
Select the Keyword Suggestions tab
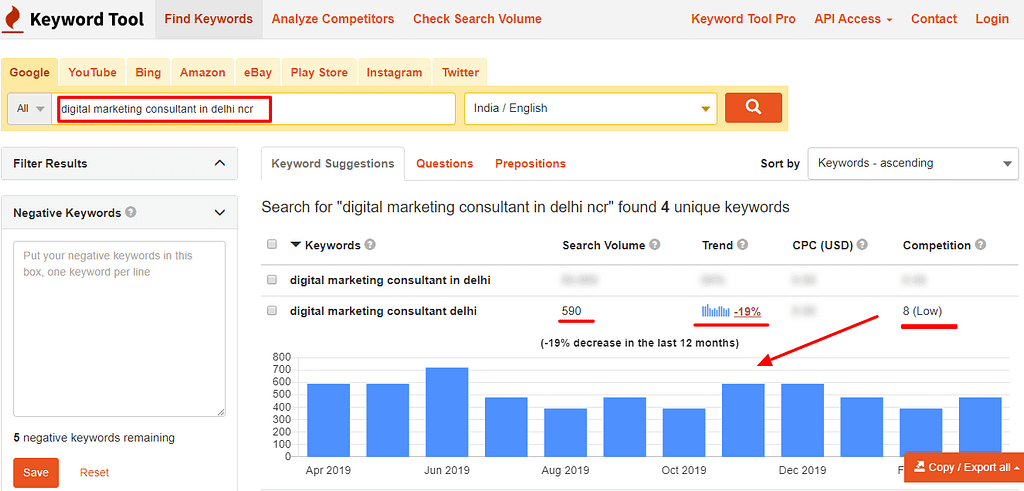[x=333, y=163]
